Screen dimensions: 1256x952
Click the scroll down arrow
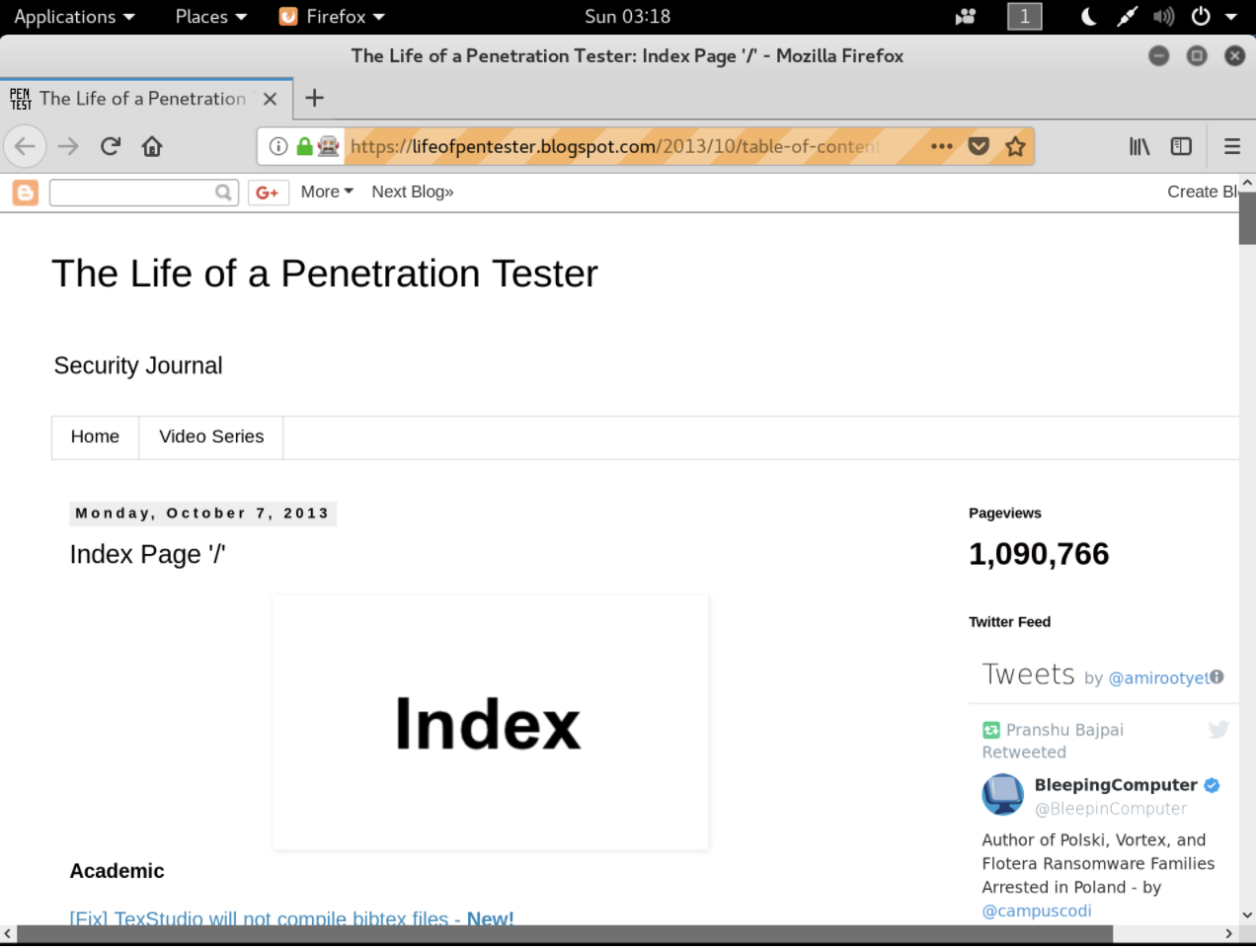coord(1247,915)
